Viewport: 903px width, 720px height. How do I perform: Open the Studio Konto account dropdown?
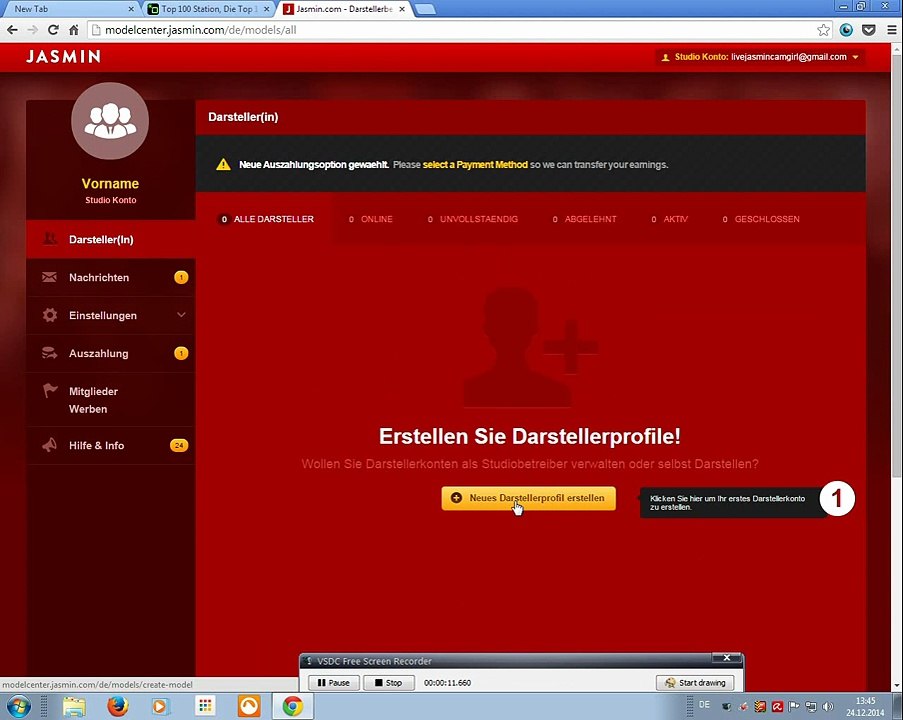pos(760,57)
